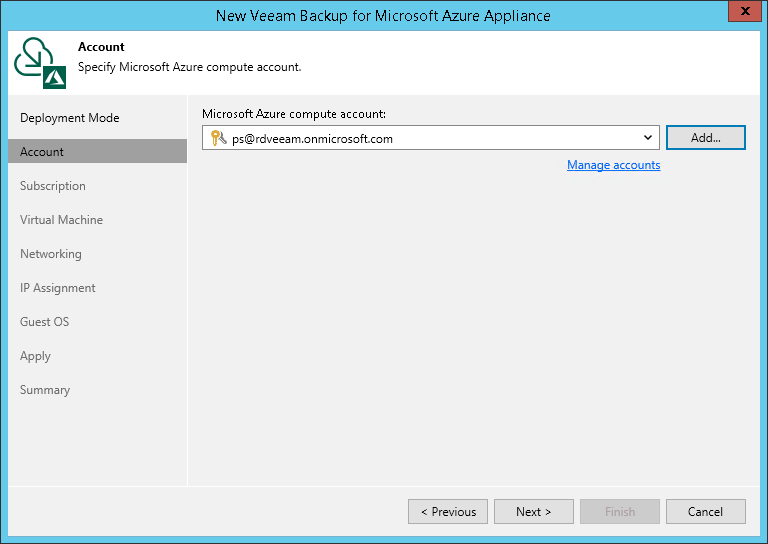Open the Manage accounts link
Screen dimensions: 768x544
[613, 165]
